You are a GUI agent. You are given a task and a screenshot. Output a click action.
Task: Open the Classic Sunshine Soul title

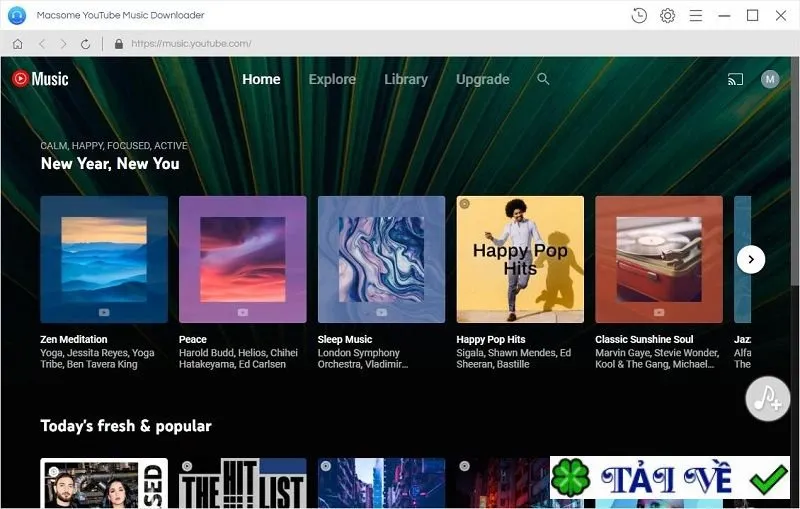click(x=644, y=339)
